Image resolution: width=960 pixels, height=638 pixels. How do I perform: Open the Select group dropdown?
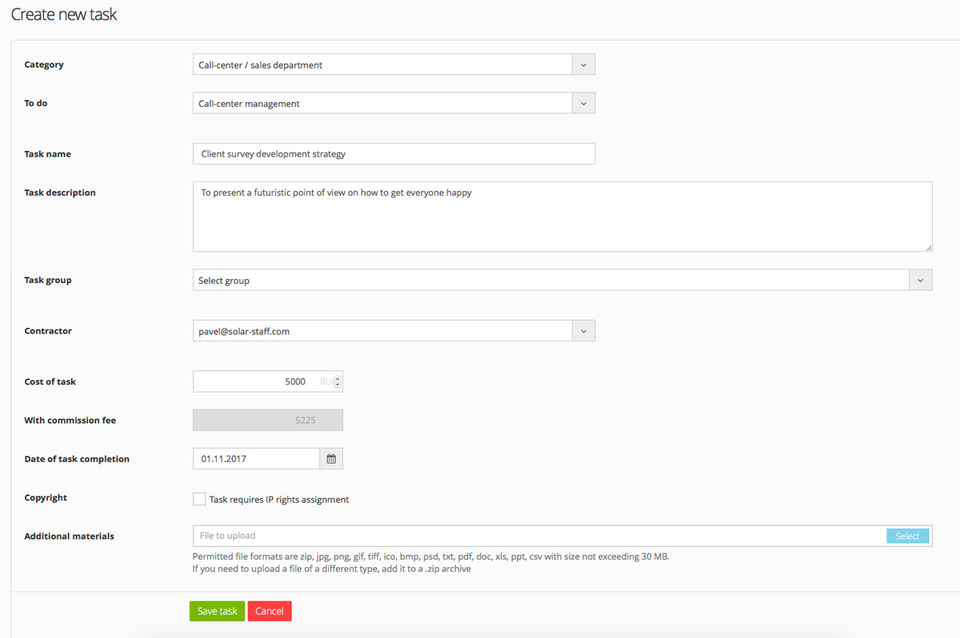(562, 281)
